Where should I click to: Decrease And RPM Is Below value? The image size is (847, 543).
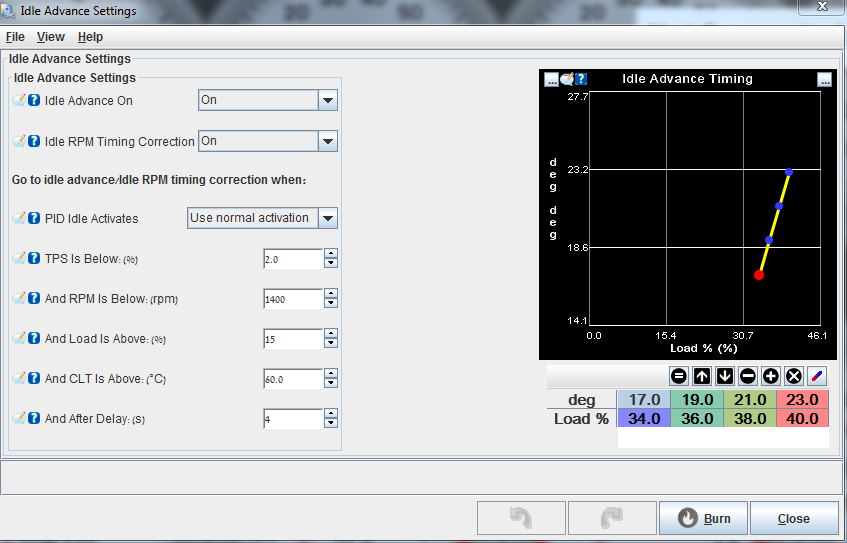click(x=331, y=304)
